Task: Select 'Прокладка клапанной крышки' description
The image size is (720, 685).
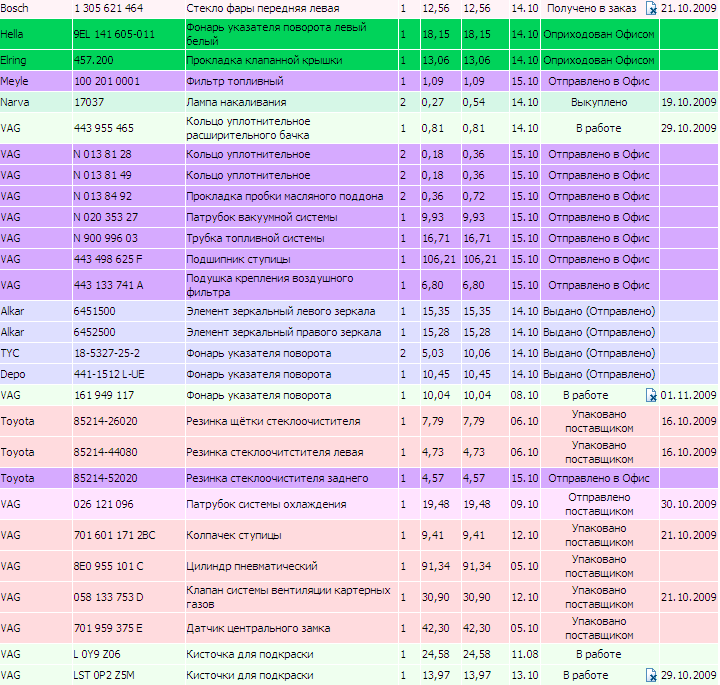Action: pos(264,60)
